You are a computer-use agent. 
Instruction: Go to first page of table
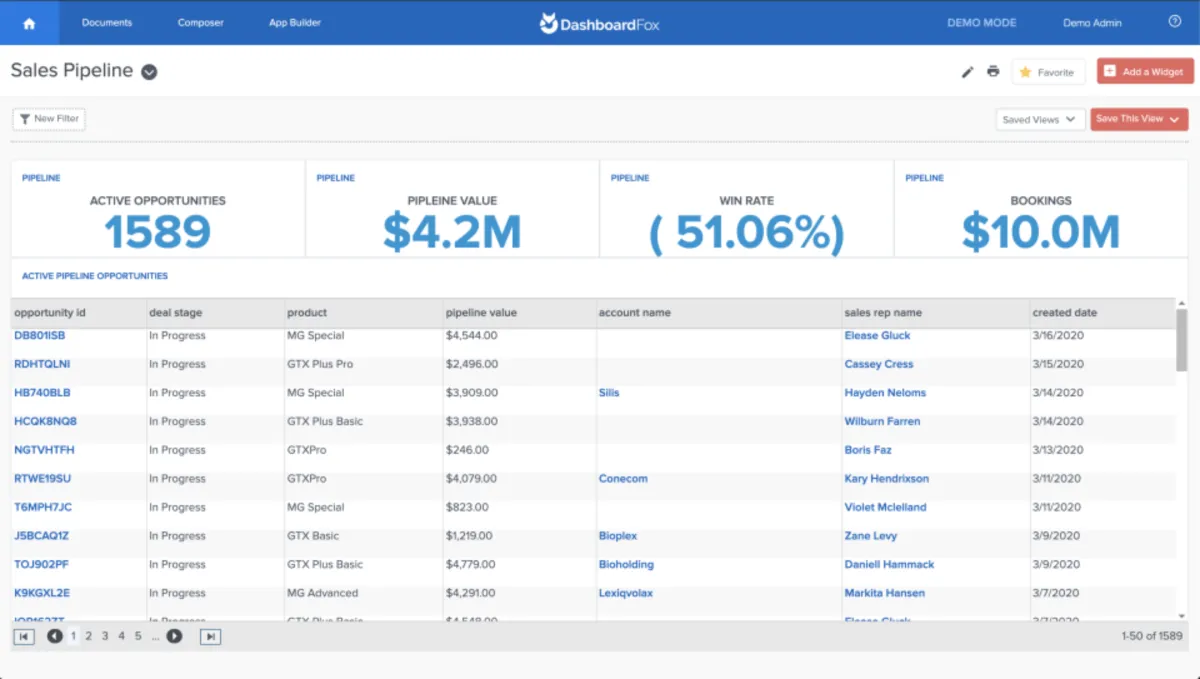tap(24, 636)
